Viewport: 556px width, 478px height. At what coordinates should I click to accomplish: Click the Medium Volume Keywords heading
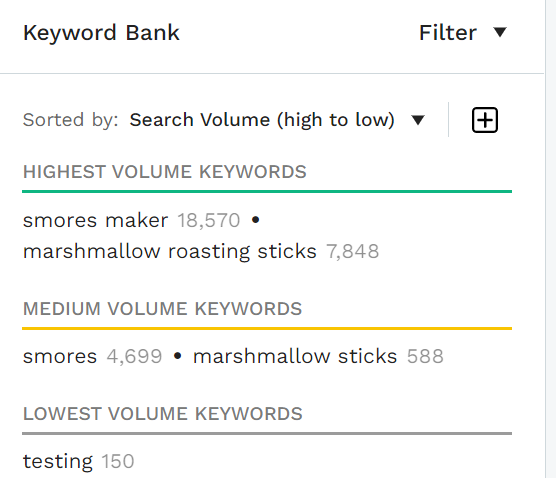pos(162,309)
